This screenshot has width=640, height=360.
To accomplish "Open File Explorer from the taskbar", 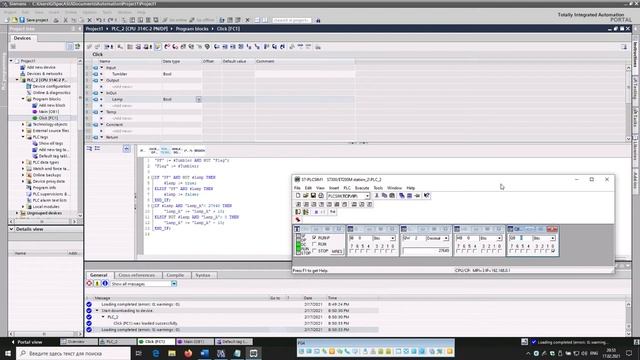I will click(172, 353).
